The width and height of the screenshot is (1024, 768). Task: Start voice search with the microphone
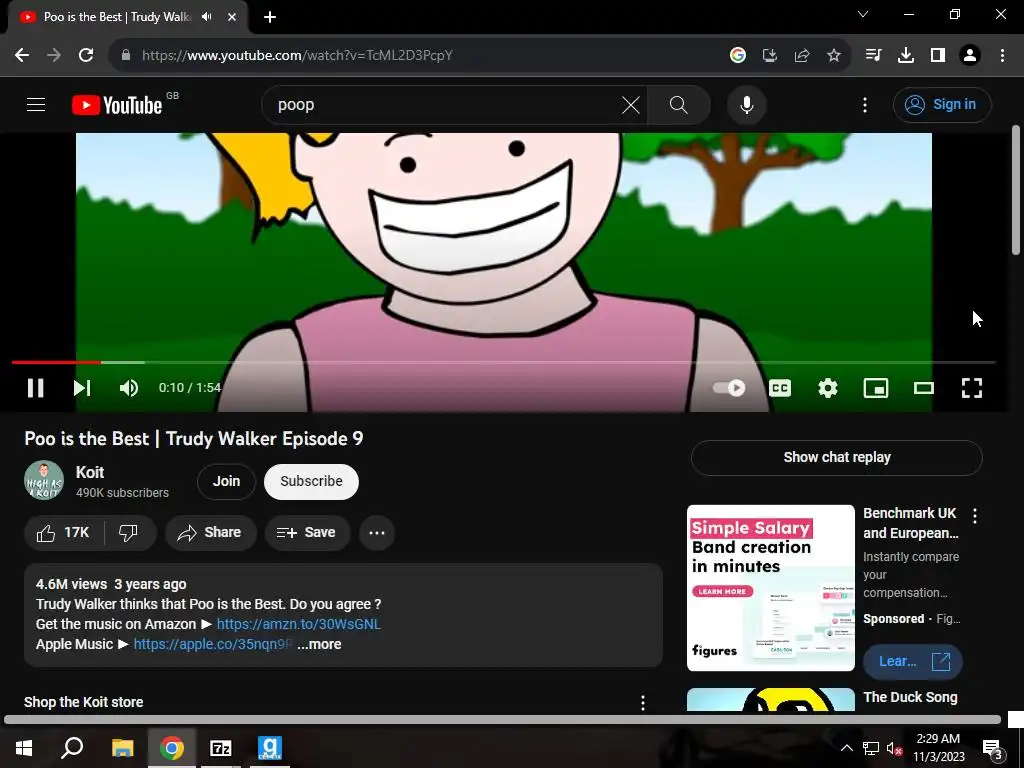point(746,104)
